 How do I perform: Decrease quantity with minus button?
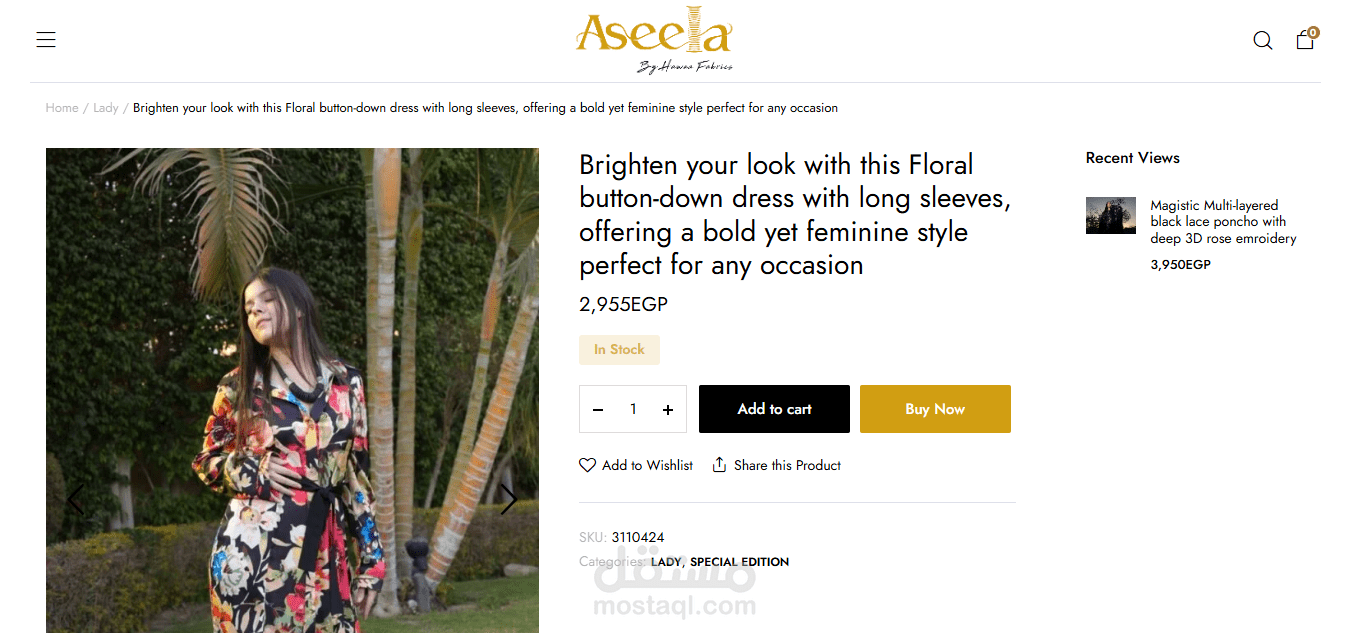[x=598, y=410]
